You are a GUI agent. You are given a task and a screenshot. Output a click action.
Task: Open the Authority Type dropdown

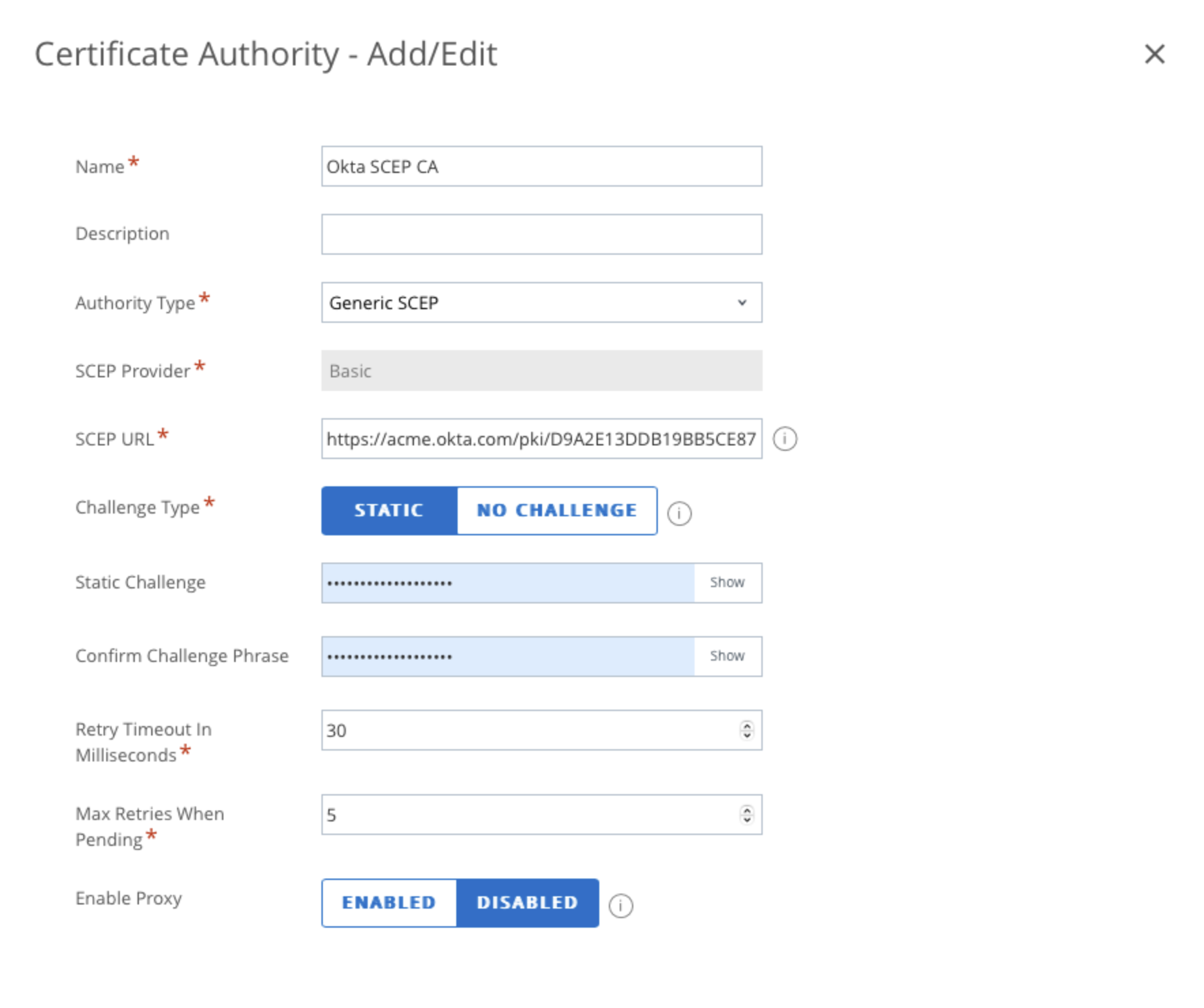point(541,302)
